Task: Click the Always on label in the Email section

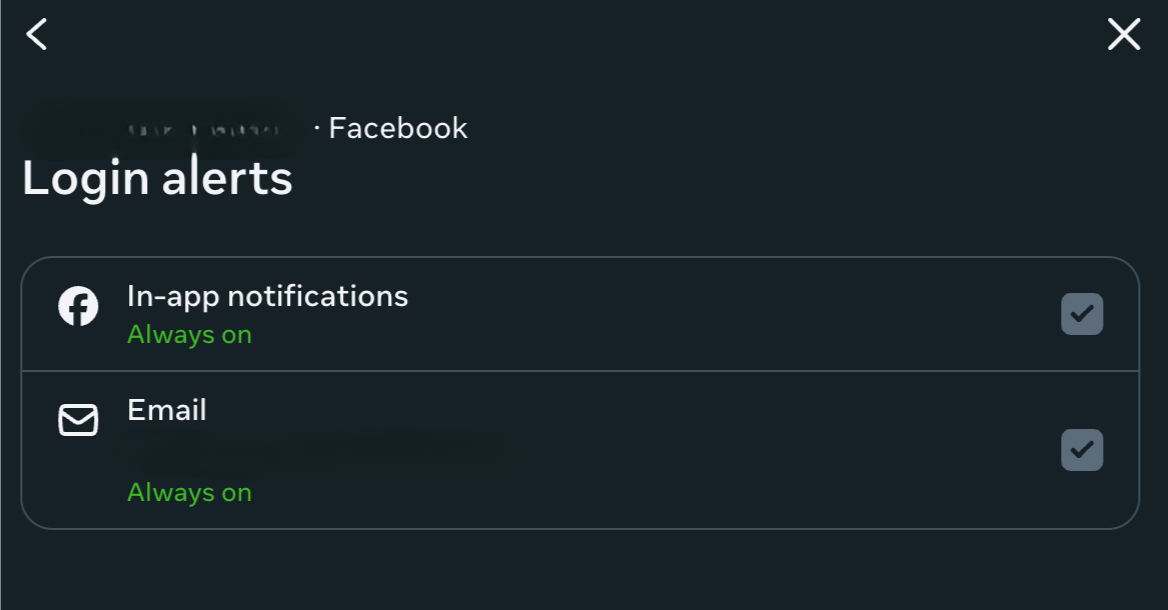Action: click(190, 491)
